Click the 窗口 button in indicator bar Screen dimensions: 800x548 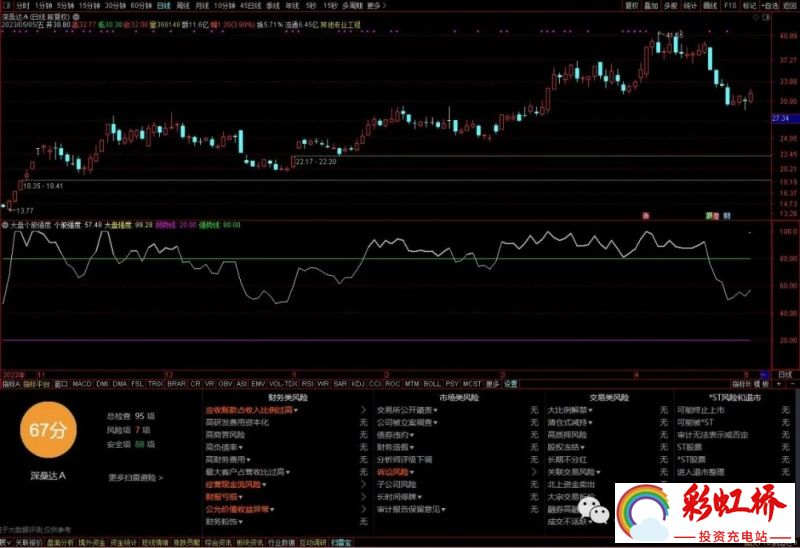click(61, 384)
